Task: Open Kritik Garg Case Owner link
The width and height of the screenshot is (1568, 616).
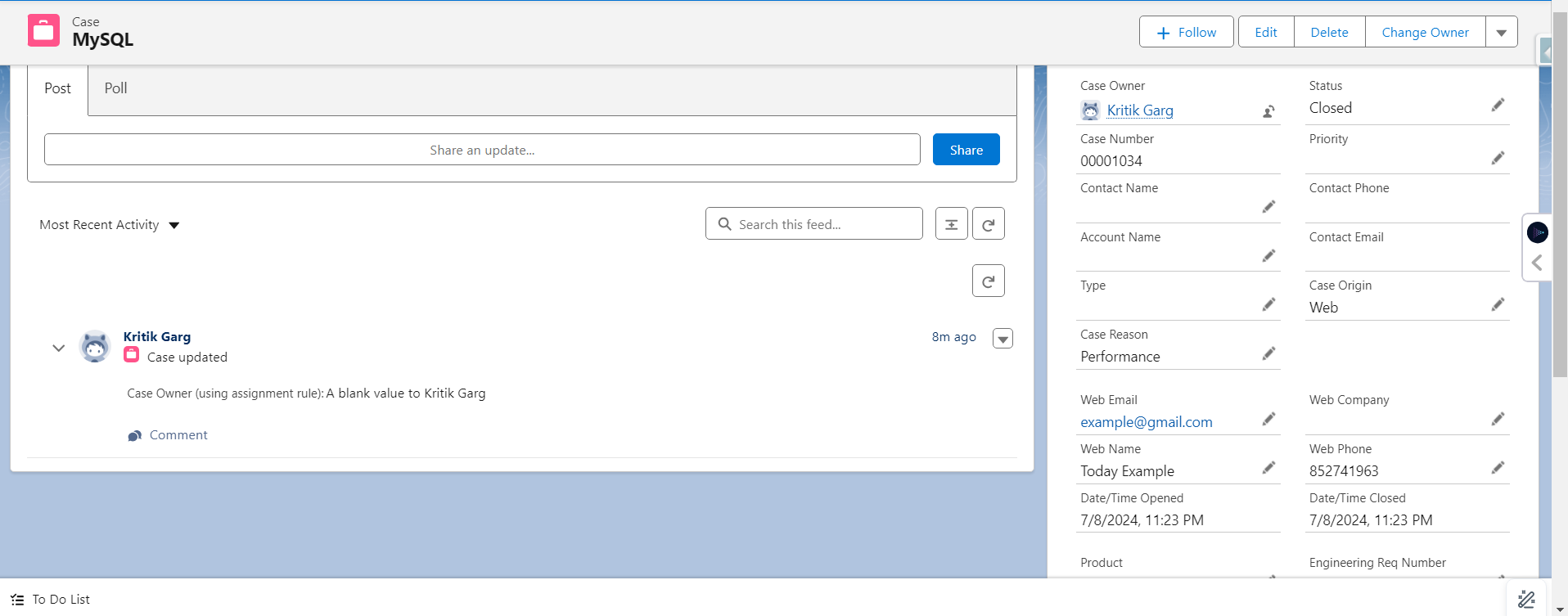Action: pos(1140,110)
